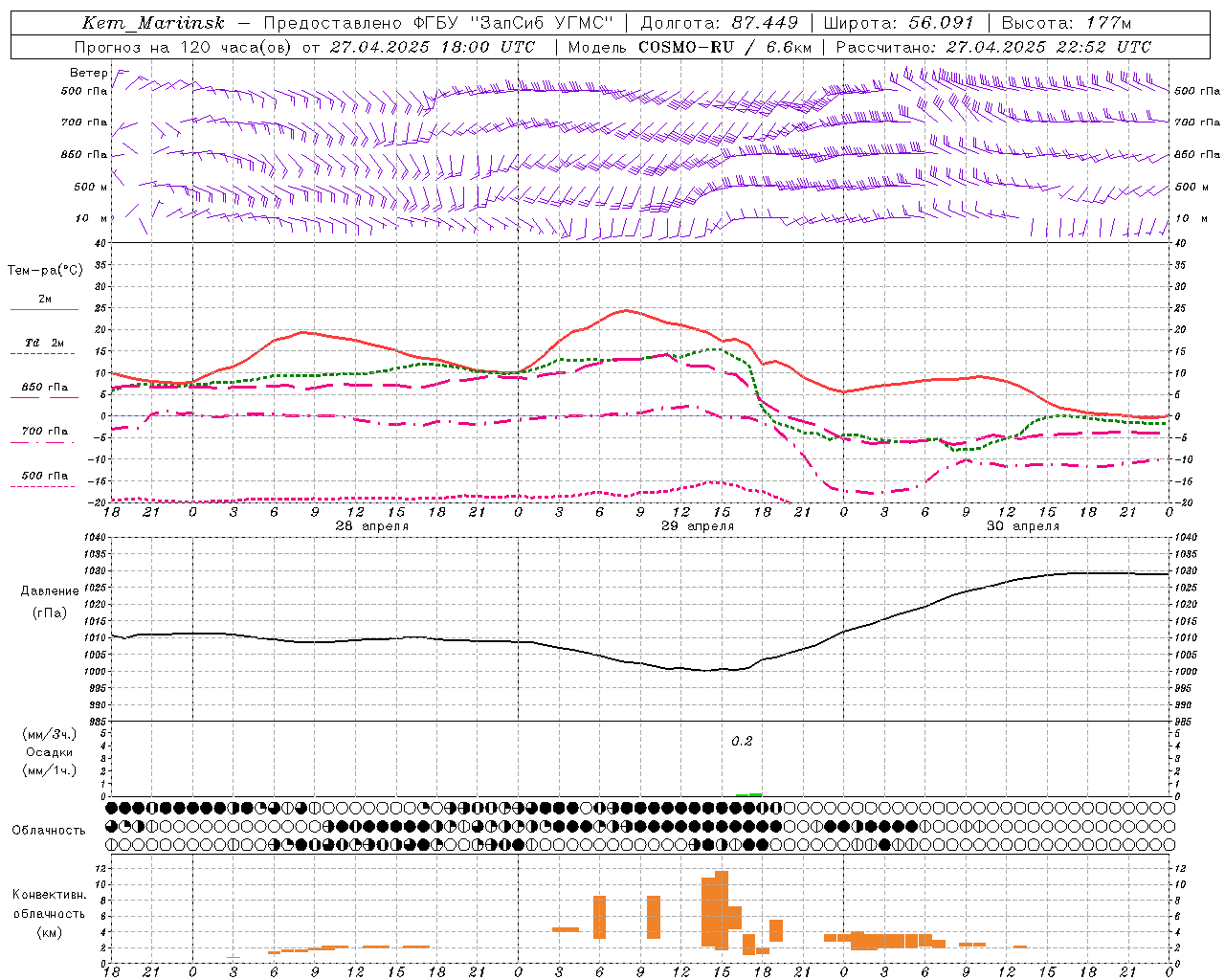Screen dimensions: 1225x980
Task: Click the 'Модель COSMO-RU / 6.6км' label
Action: click(690, 47)
